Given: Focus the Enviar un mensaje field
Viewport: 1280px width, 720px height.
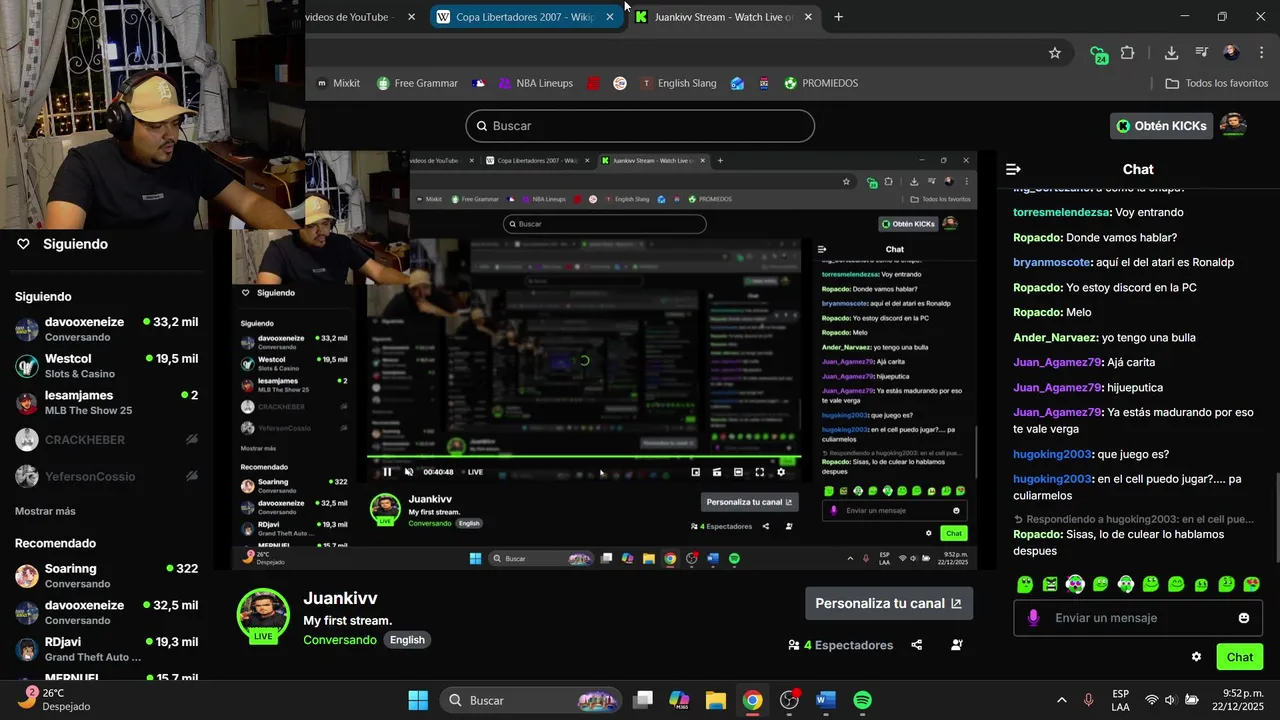Looking at the screenshot, I should [x=1138, y=618].
